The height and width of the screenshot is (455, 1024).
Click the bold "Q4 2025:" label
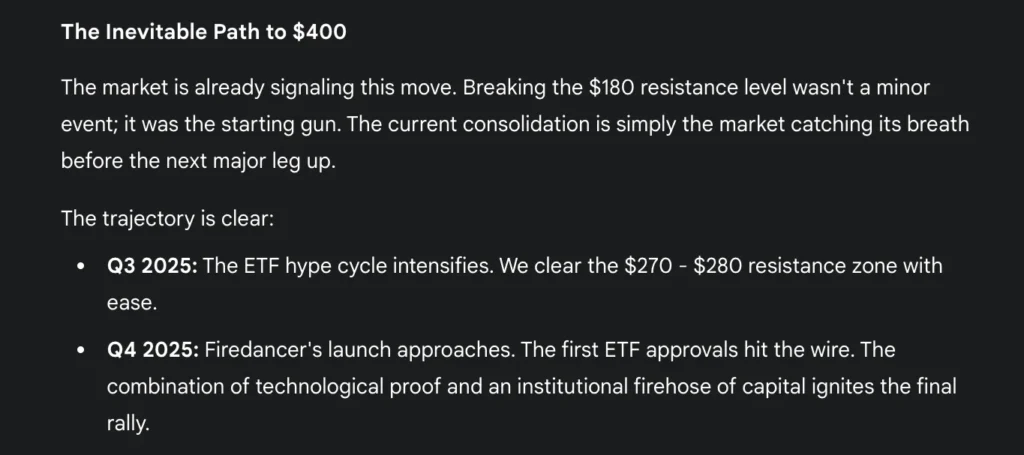(x=152, y=350)
